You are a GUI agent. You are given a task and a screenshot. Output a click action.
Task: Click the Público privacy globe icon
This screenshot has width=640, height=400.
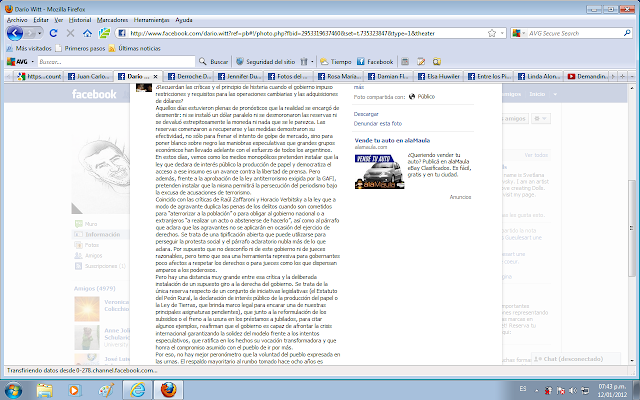click(x=412, y=97)
